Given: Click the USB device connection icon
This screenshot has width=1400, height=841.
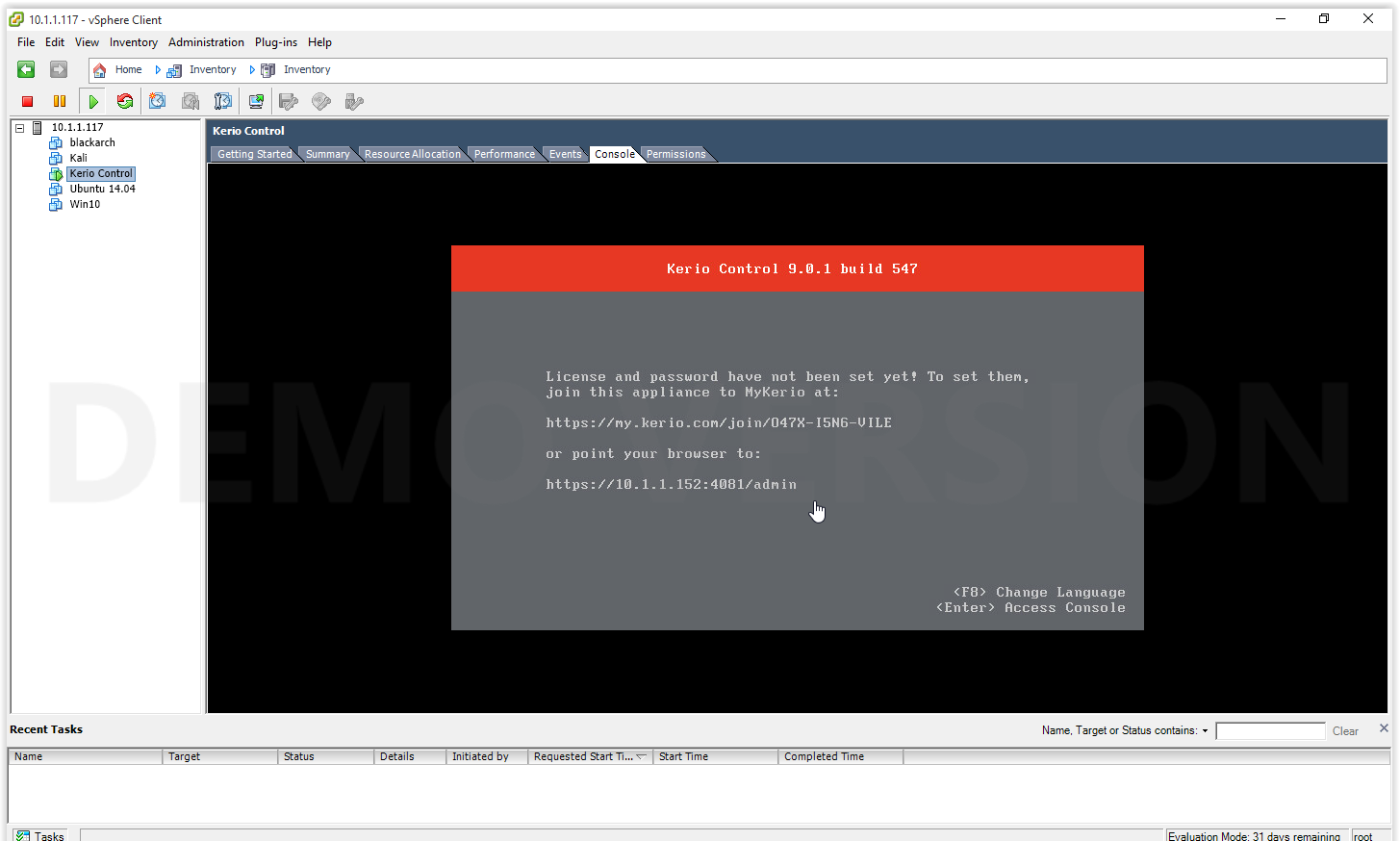Looking at the screenshot, I should pyautogui.click(x=354, y=101).
